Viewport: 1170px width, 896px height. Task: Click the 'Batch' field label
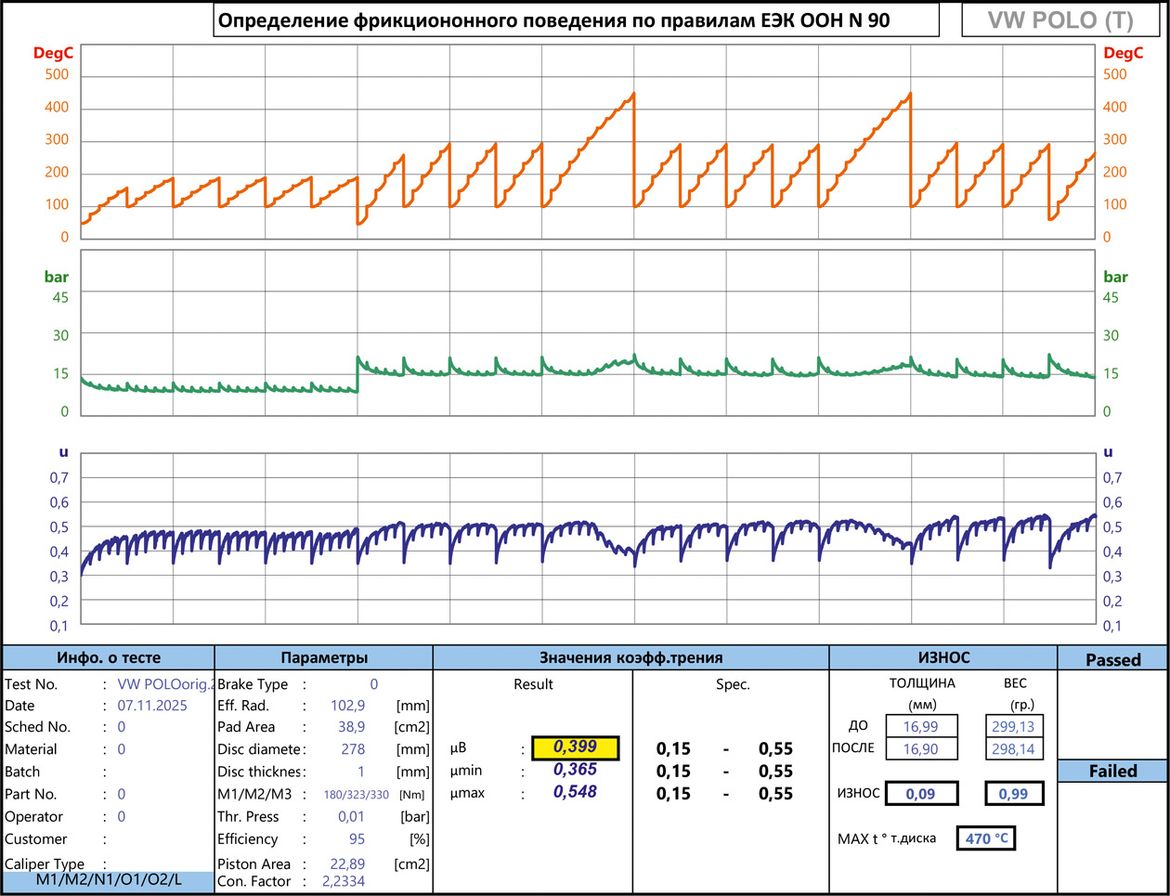(x=22, y=772)
